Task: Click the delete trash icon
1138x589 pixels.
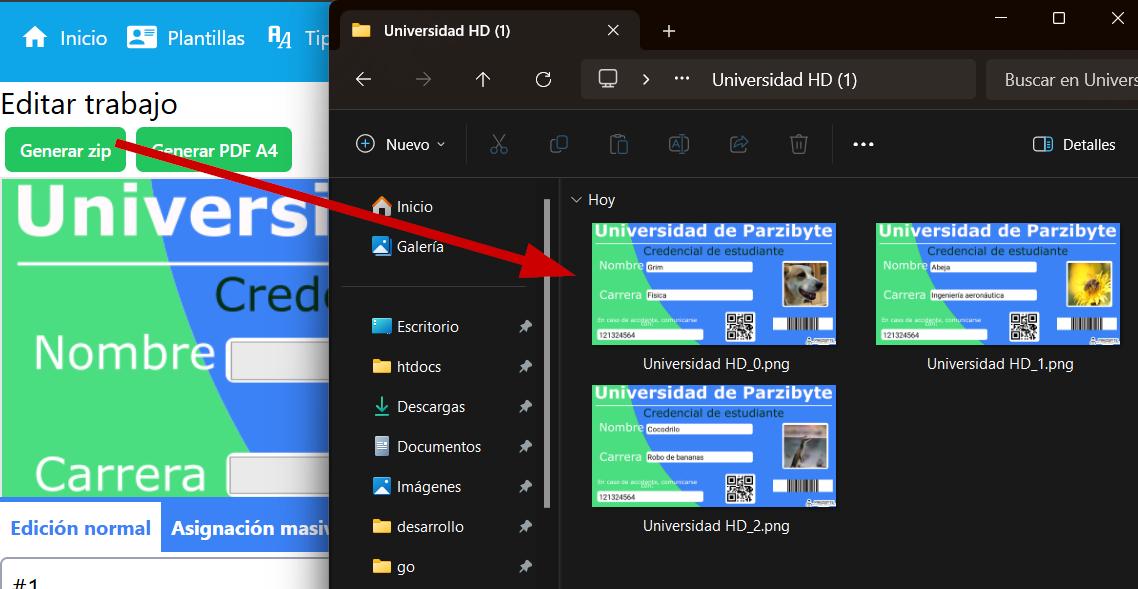Action: 798,144
